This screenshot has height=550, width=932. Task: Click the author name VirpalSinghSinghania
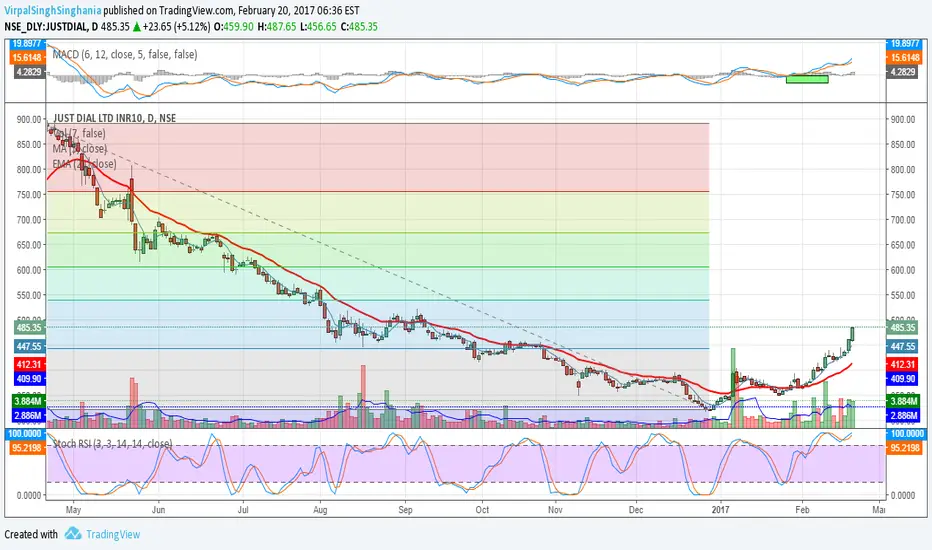(x=52, y=10)
